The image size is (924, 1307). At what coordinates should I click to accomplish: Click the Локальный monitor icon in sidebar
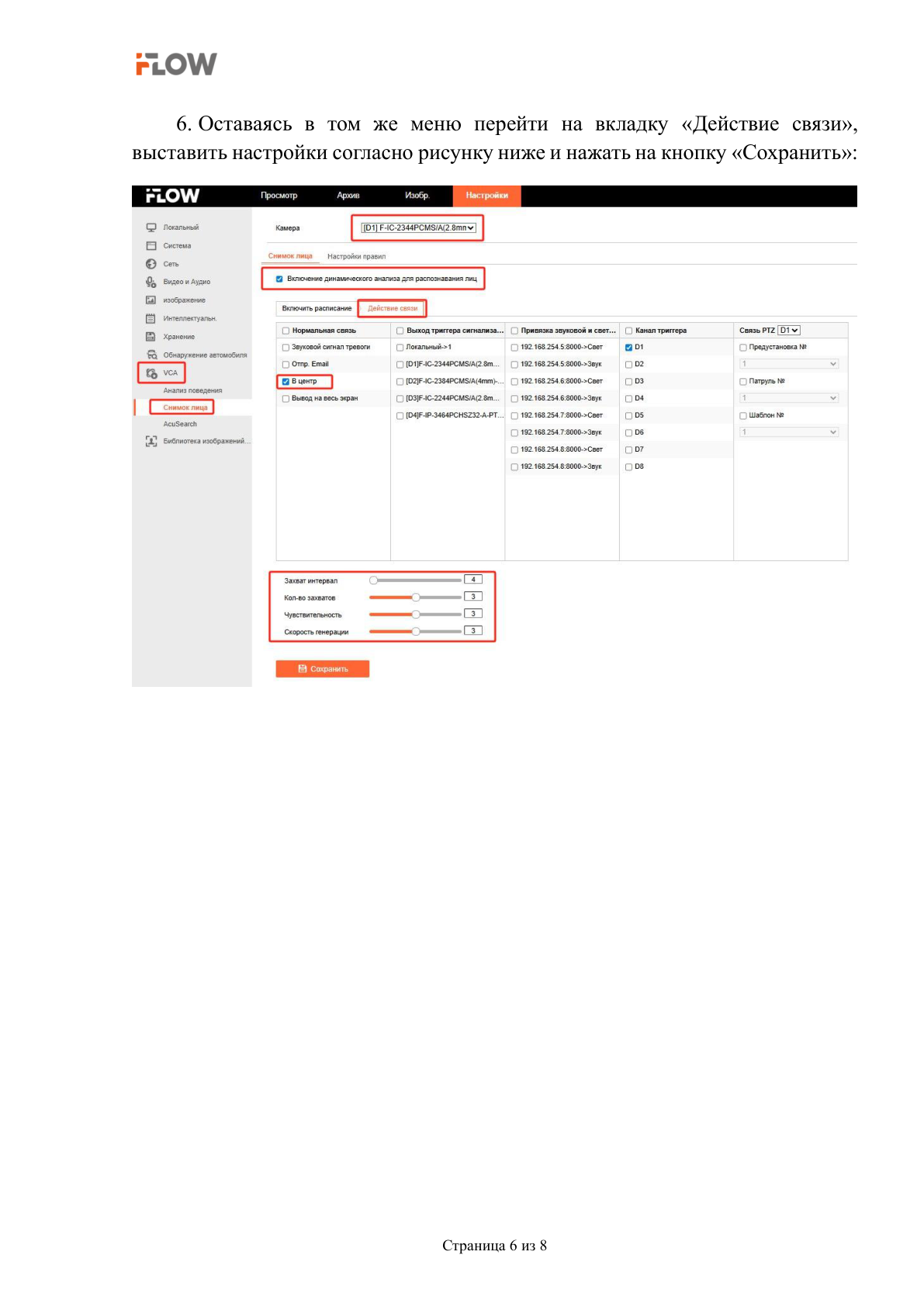pos(151,227)
